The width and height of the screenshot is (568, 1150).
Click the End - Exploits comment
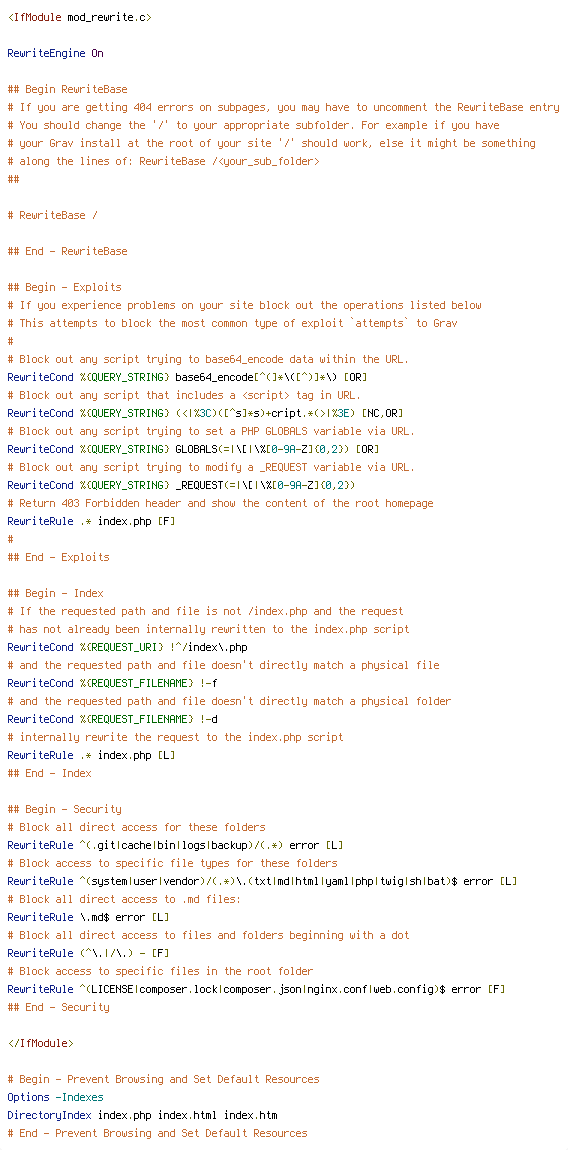click(59, 557)
